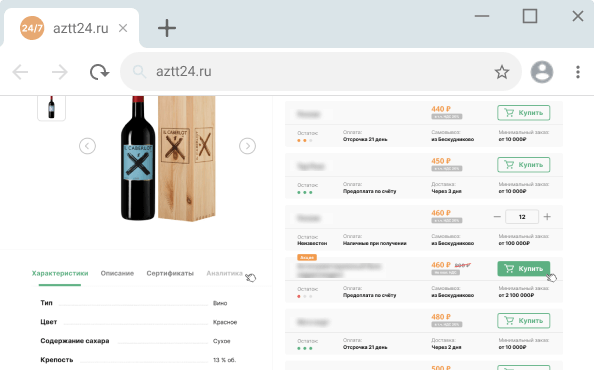Screen dimensions: 594x370
Task: Click the Тип characteristic label
Action: pos(47,303)
